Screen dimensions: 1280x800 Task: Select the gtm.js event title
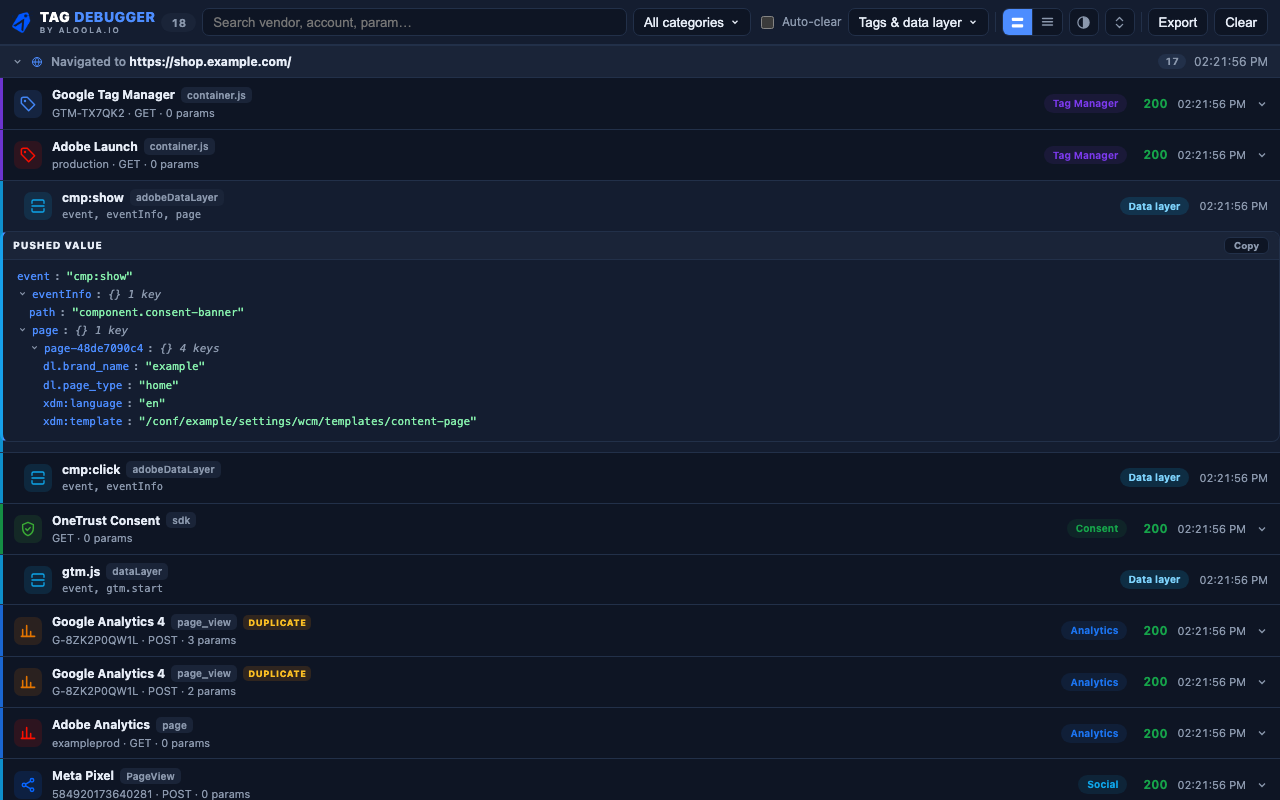point(81,571)
